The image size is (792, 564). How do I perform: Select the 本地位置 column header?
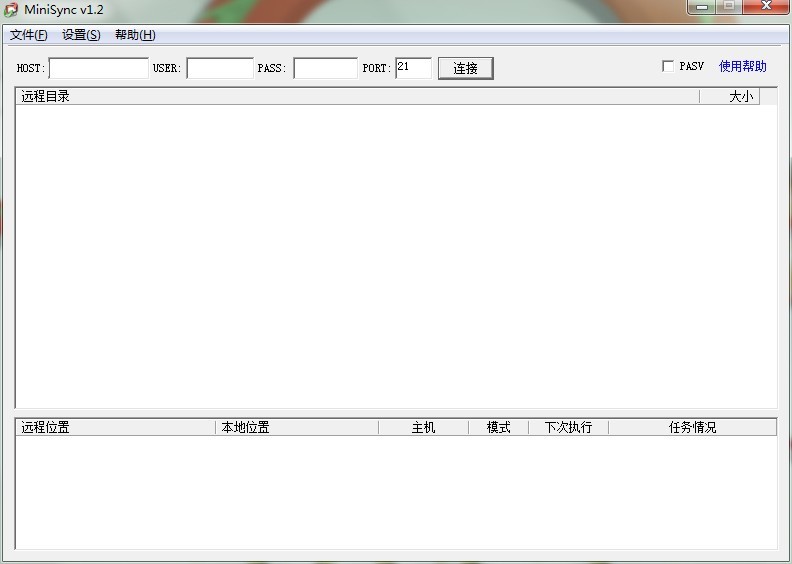pos(296,427)
